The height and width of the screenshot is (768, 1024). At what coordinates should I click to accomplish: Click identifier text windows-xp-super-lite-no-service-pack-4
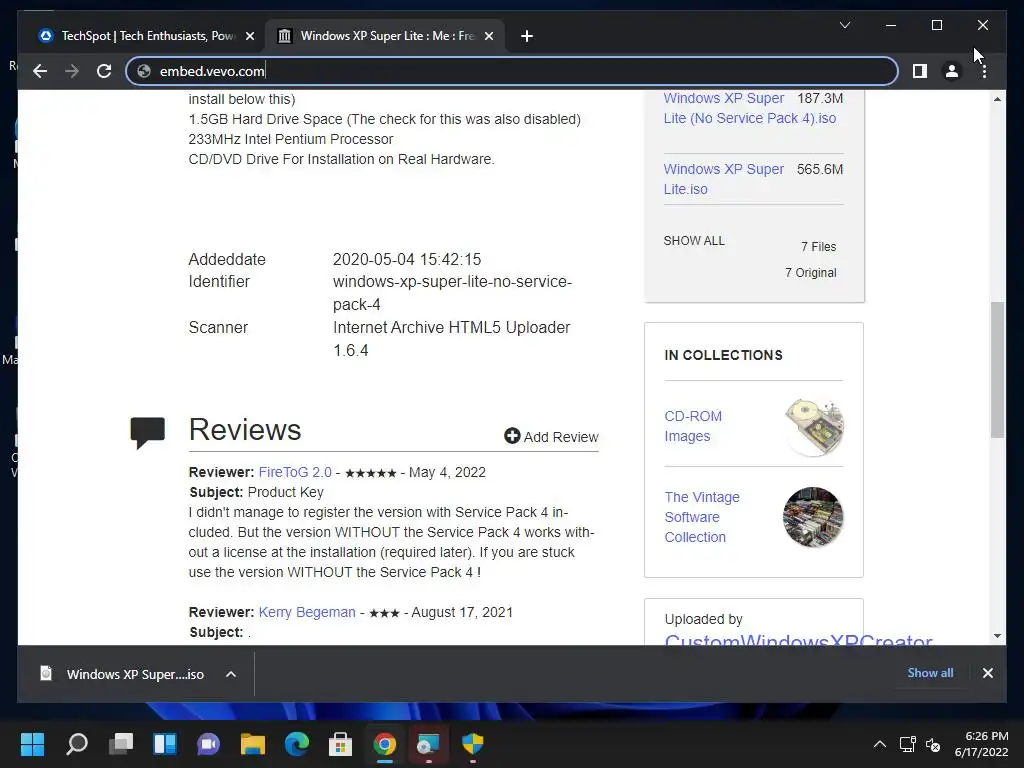point(452,293)
